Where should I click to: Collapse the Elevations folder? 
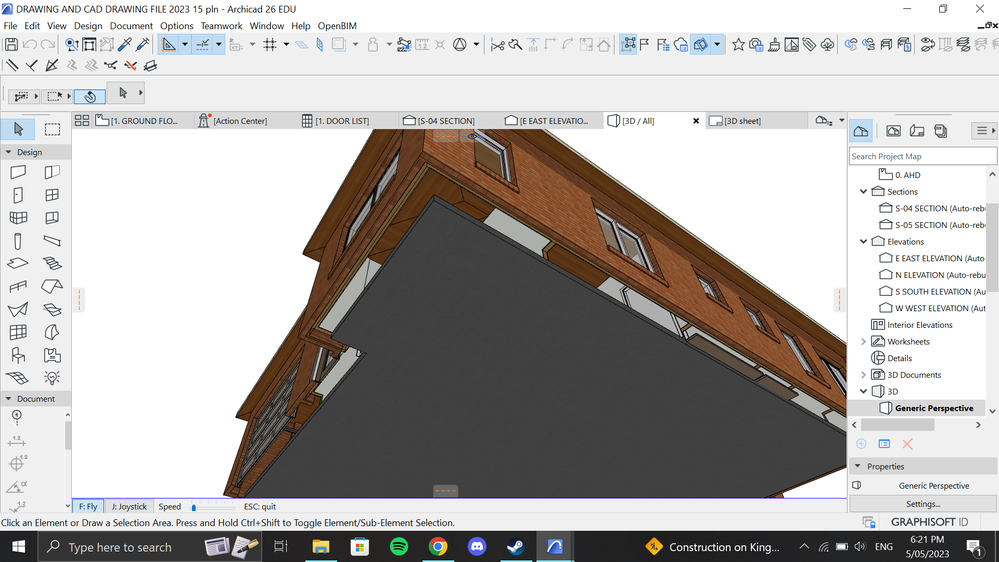pyautogui.click(x=864, y=242)
